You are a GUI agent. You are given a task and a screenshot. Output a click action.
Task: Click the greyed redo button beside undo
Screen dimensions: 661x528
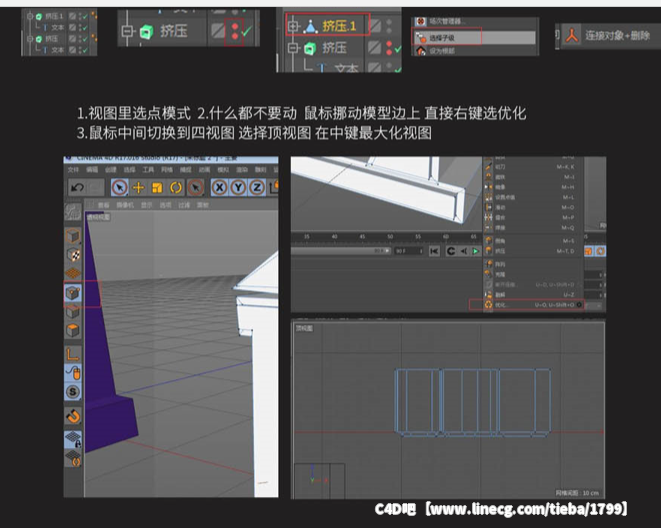pyautogui.click(x=96, y=187)
